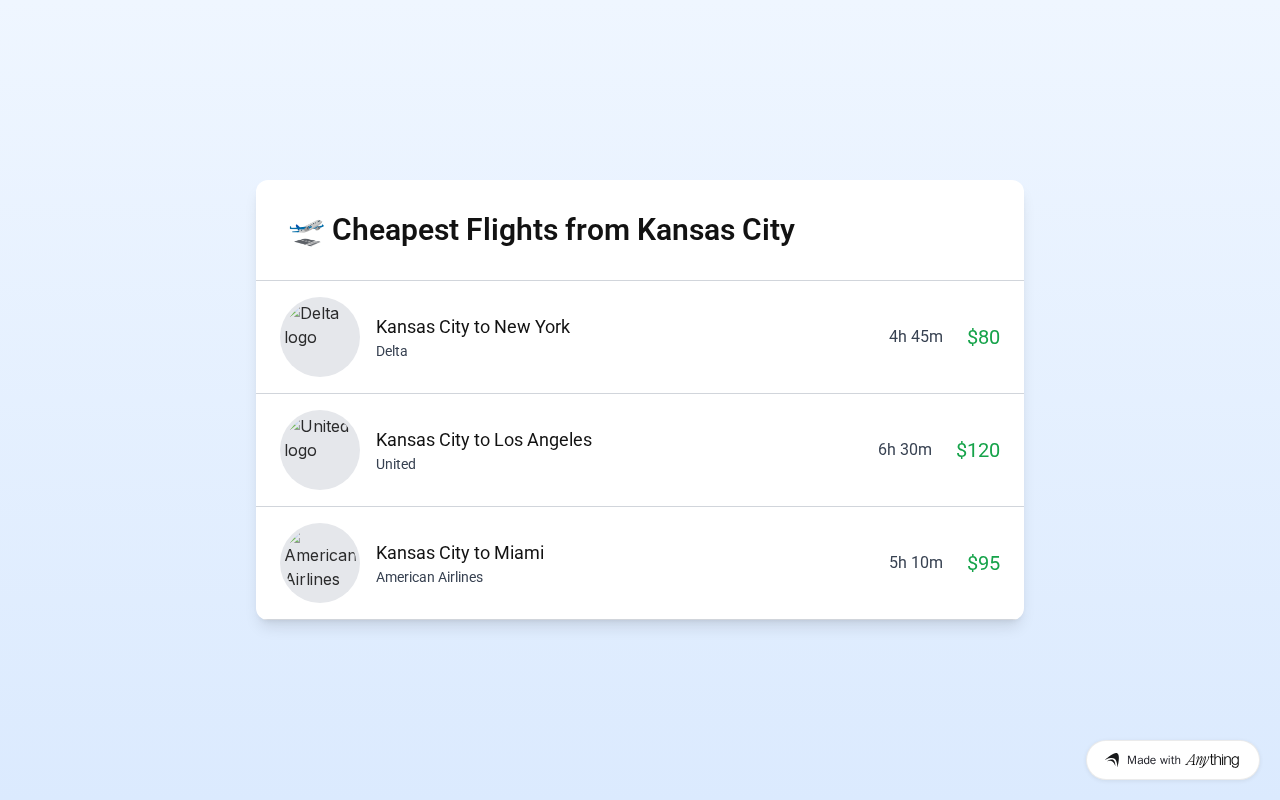The width and height of the screenshot is (1280, 800).
Task: Click the American Airlines name label
Action: (429, 577)
